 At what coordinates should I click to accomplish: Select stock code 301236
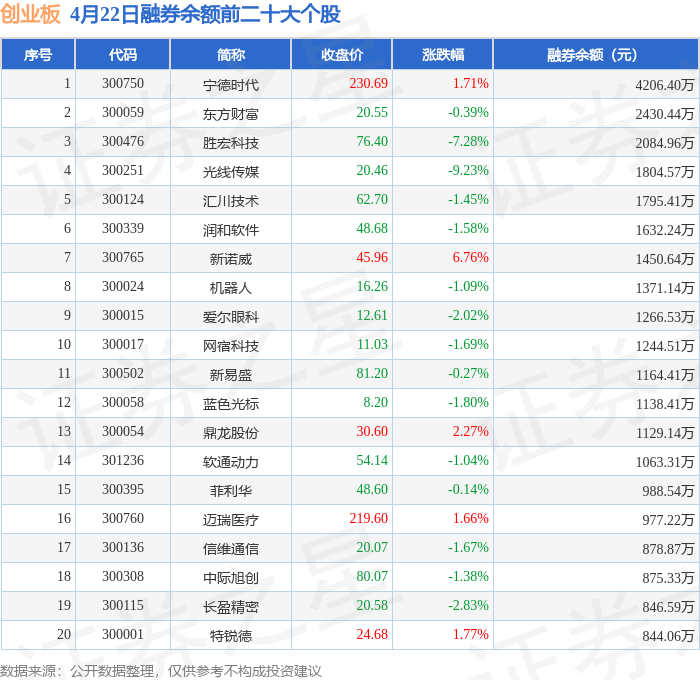tap(123, 460)
